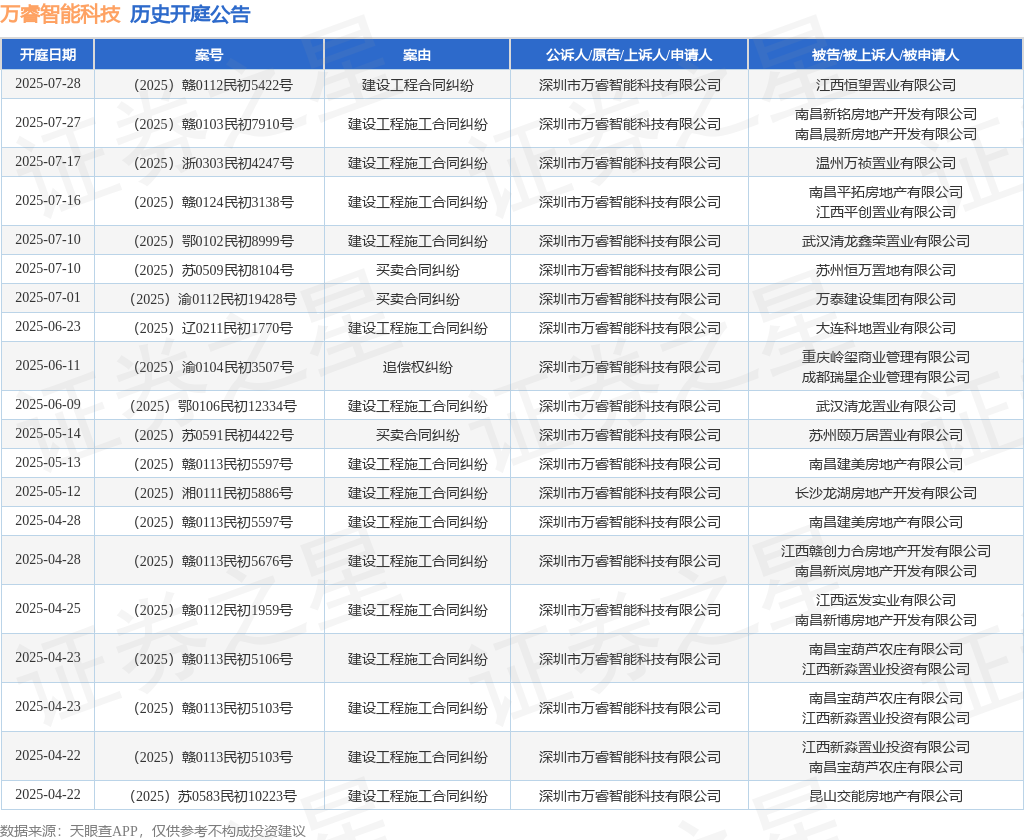Click the 万睿智能科技 title text

(x=60, y=14)
